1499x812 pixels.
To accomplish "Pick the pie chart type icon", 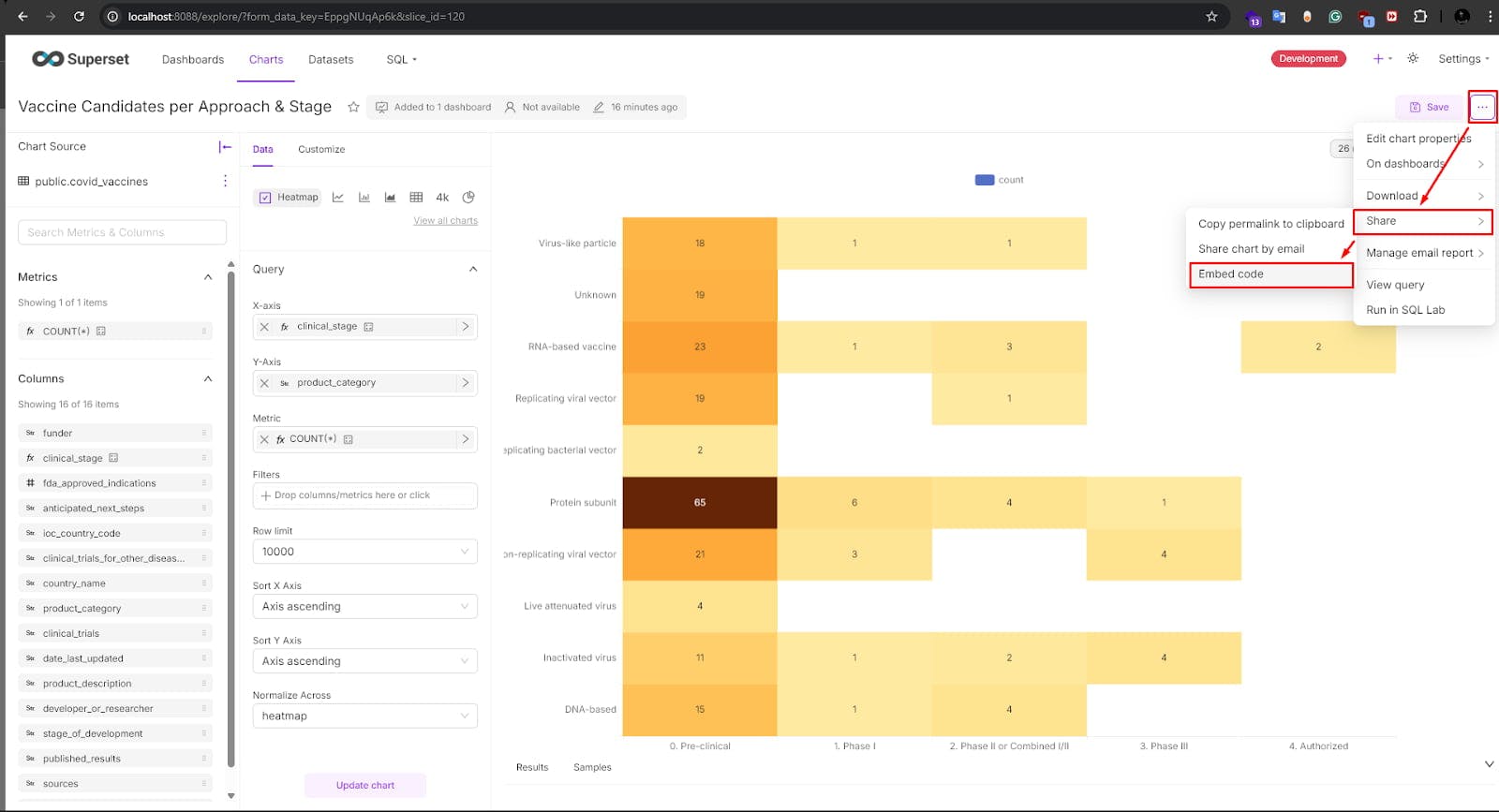I will (x=468, y=198).
